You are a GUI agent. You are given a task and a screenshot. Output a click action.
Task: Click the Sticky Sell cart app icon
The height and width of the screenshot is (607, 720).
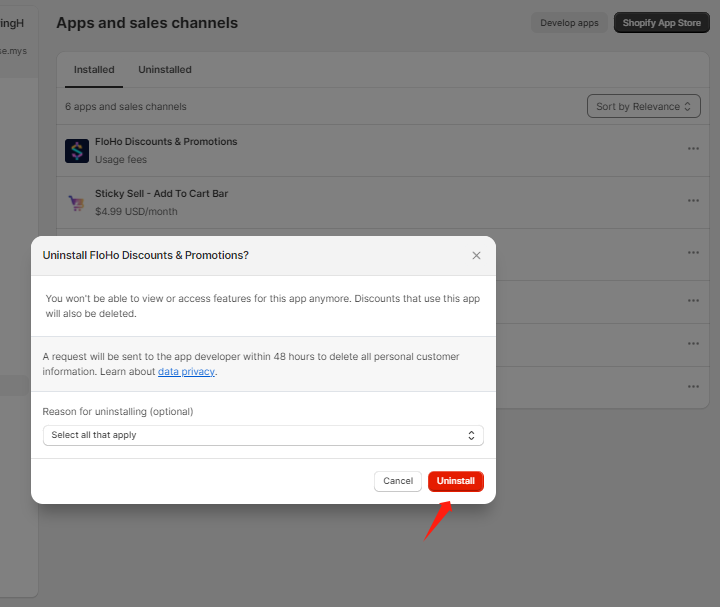(77, 202)
